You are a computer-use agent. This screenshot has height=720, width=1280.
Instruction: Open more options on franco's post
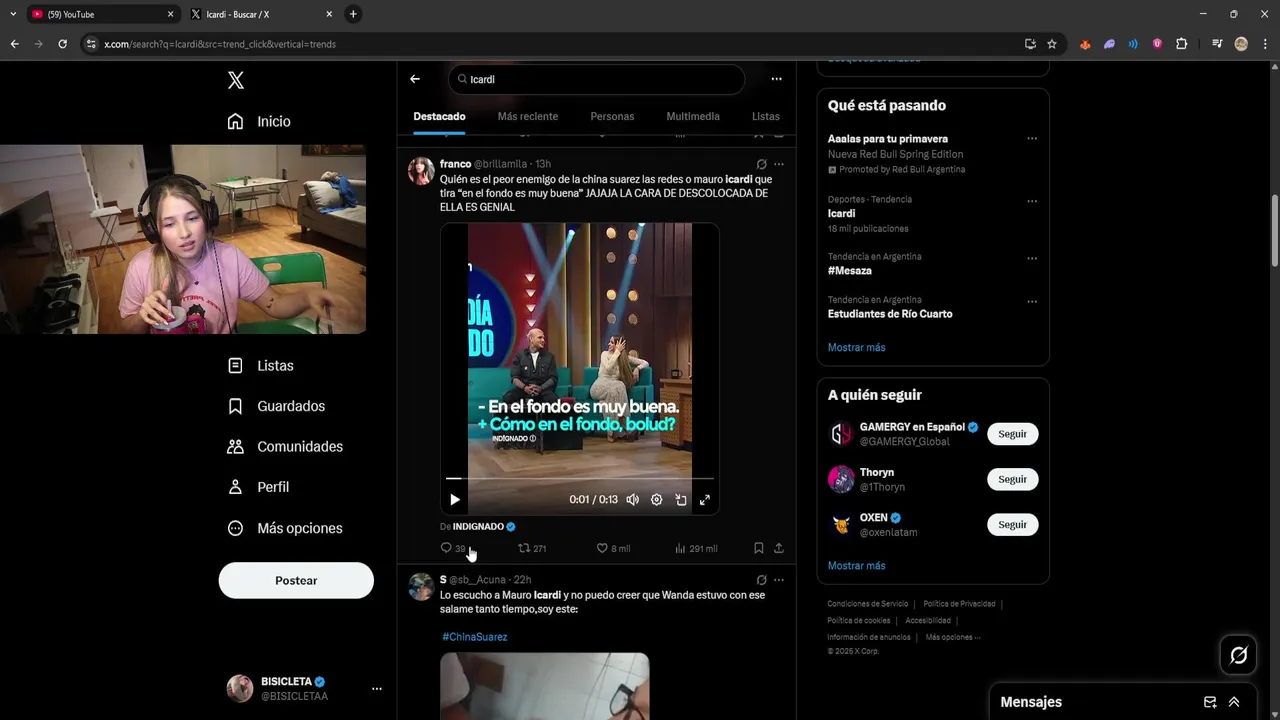pyautogui.click(x=779, y=164)
